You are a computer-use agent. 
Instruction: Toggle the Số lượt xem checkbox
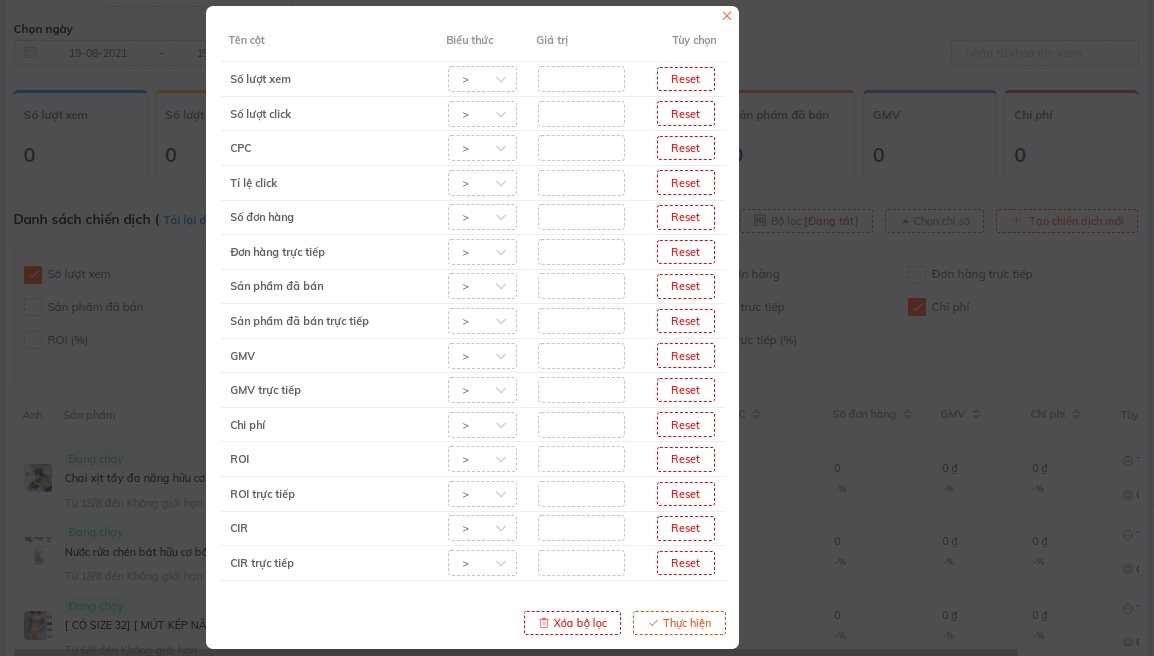click(x=33, y=274)
